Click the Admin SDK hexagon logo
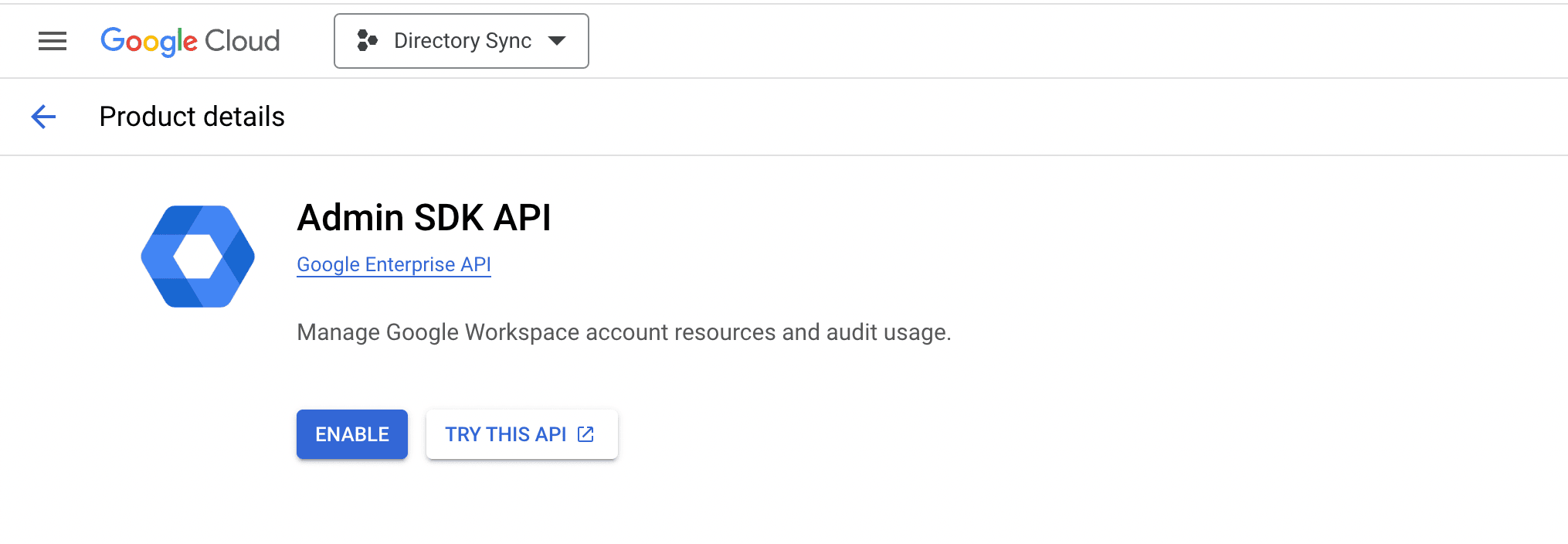The image size is (1568, 544). click(198, 257)
